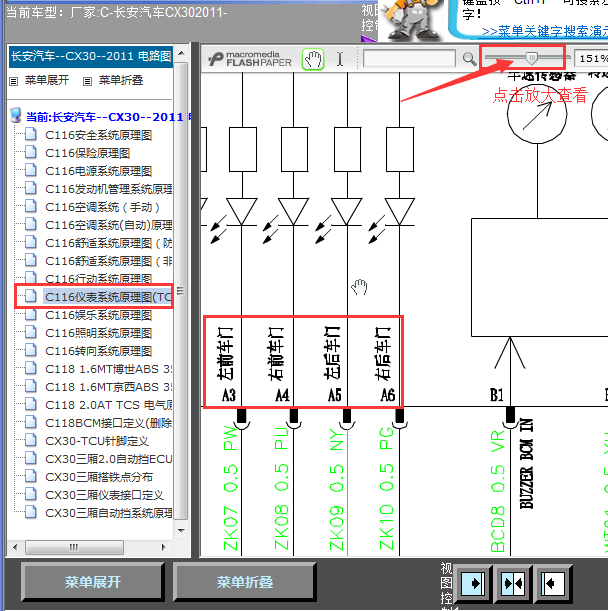Open CX30三厢仪表接口定义
Image resolution: width=608 pixels, height=611 pixels.
[x=104, y=495]
